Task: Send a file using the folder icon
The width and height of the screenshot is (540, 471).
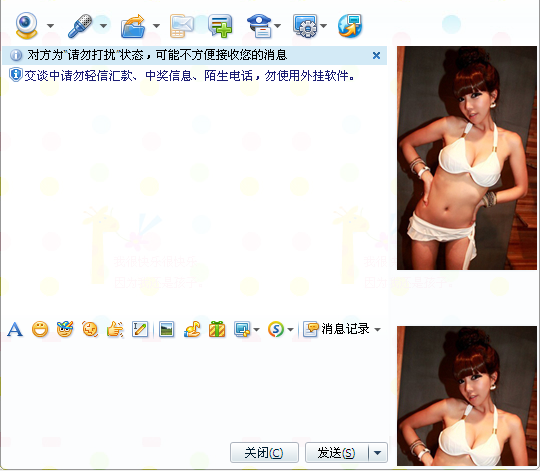Action: (133, 26)
